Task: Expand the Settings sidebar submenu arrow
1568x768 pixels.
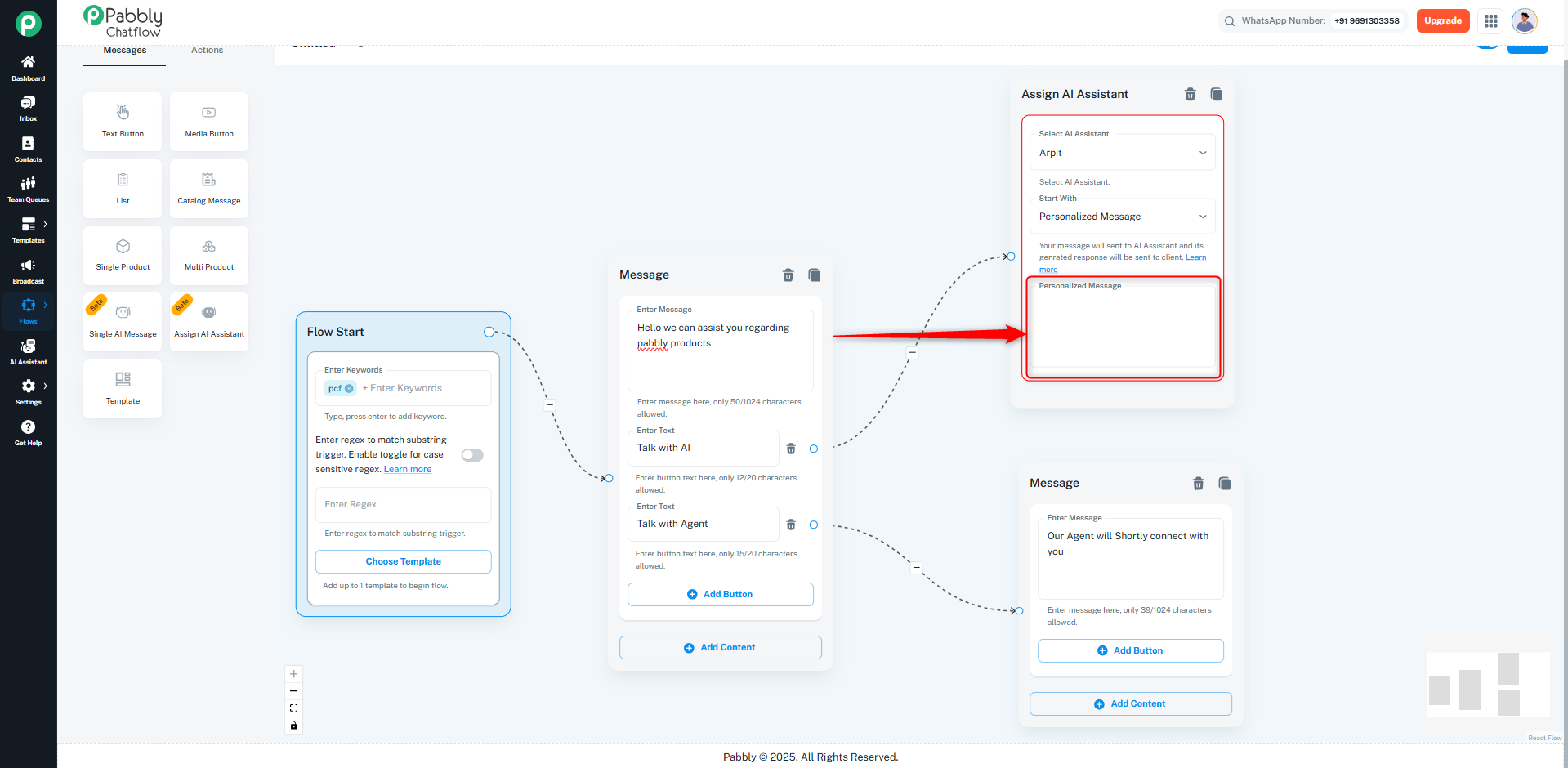Action: click(45, 386)
